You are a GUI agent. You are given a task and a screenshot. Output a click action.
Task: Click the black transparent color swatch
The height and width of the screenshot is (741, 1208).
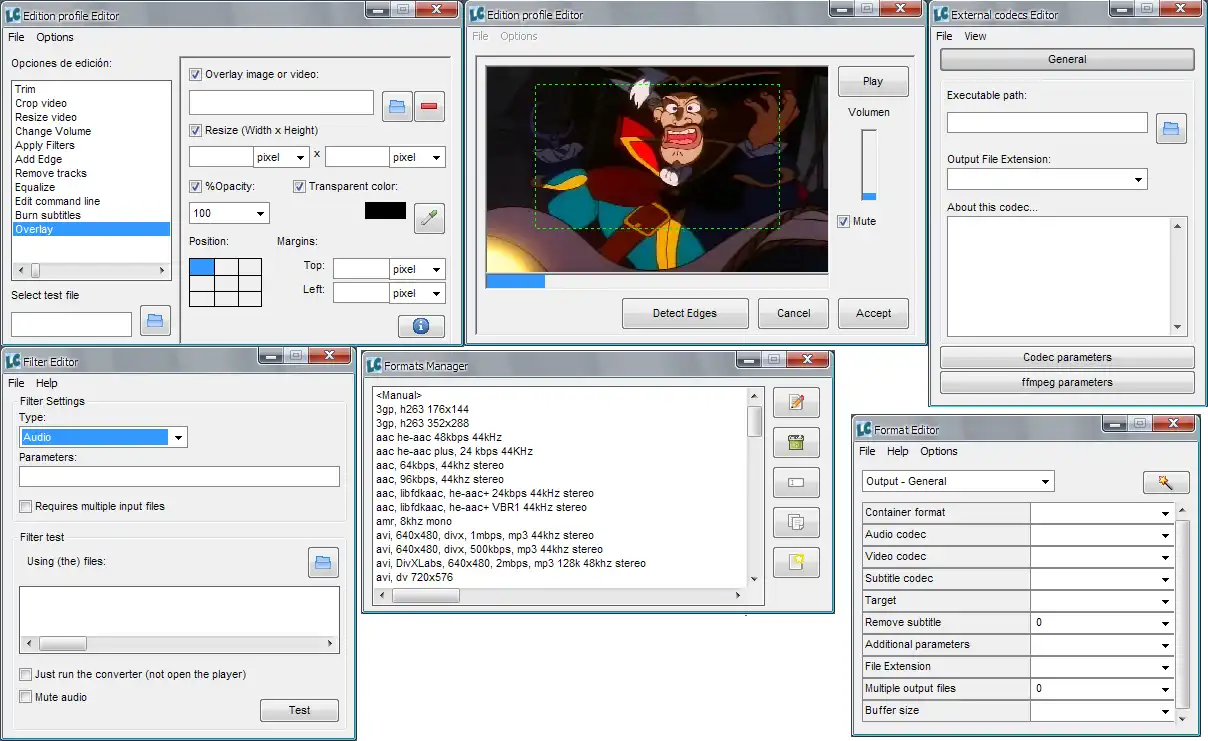(385, 210)
